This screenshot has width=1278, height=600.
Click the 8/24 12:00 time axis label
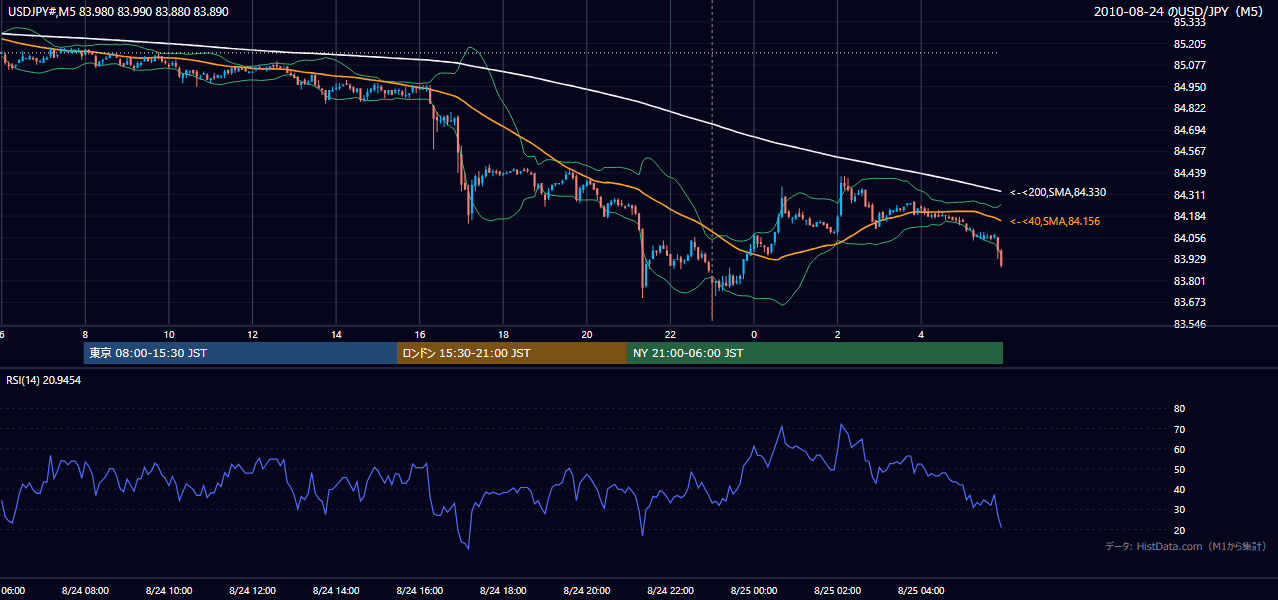[252, 590]
